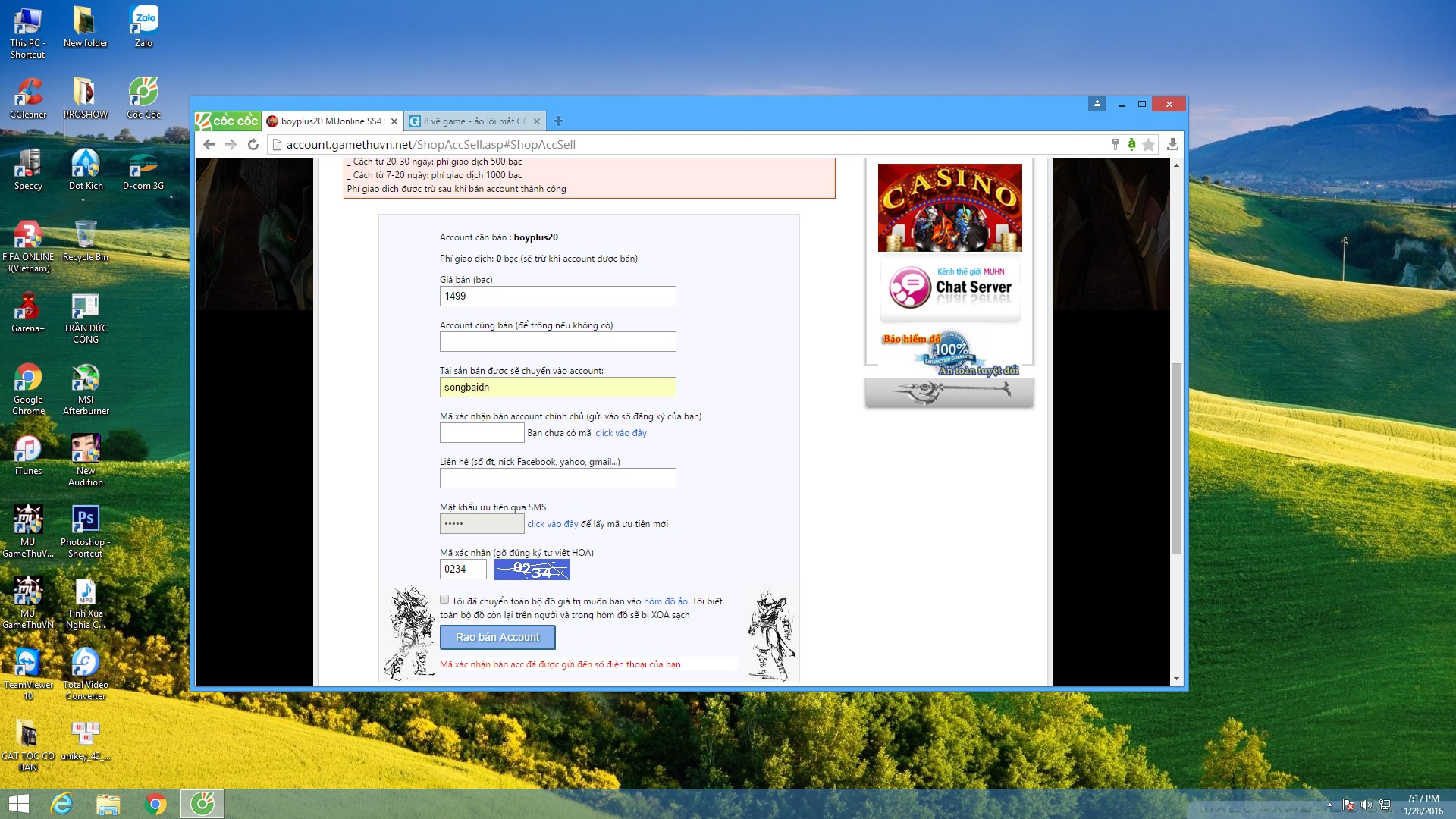The width and height of the screenshot is (1456, 819).
Task: Click the volume icon in system tray
Action: 1366,805
